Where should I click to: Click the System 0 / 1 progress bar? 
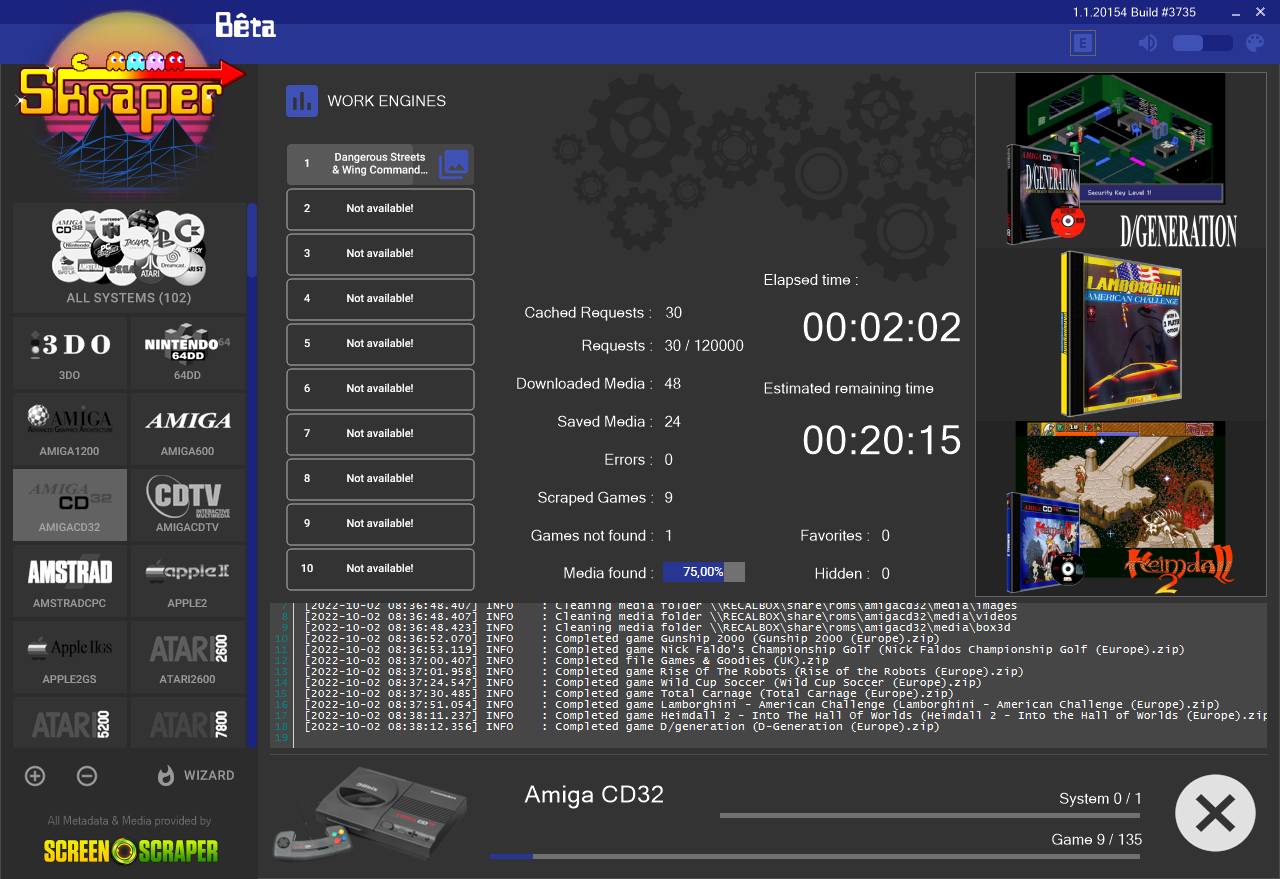(x=930, y=816)
